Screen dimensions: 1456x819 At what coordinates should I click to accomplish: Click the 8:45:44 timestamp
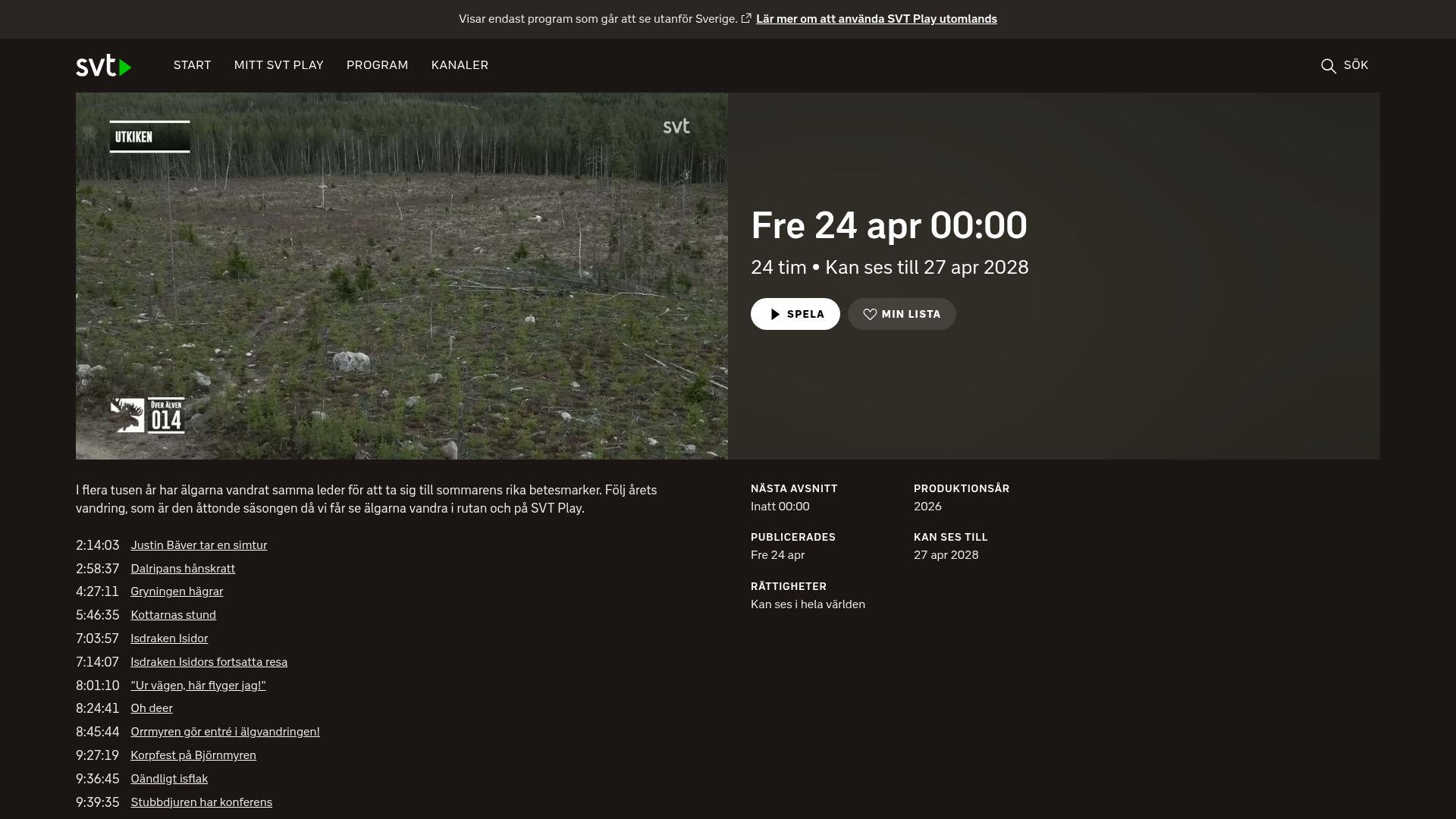pyautogui.click(x=98, y=732)
